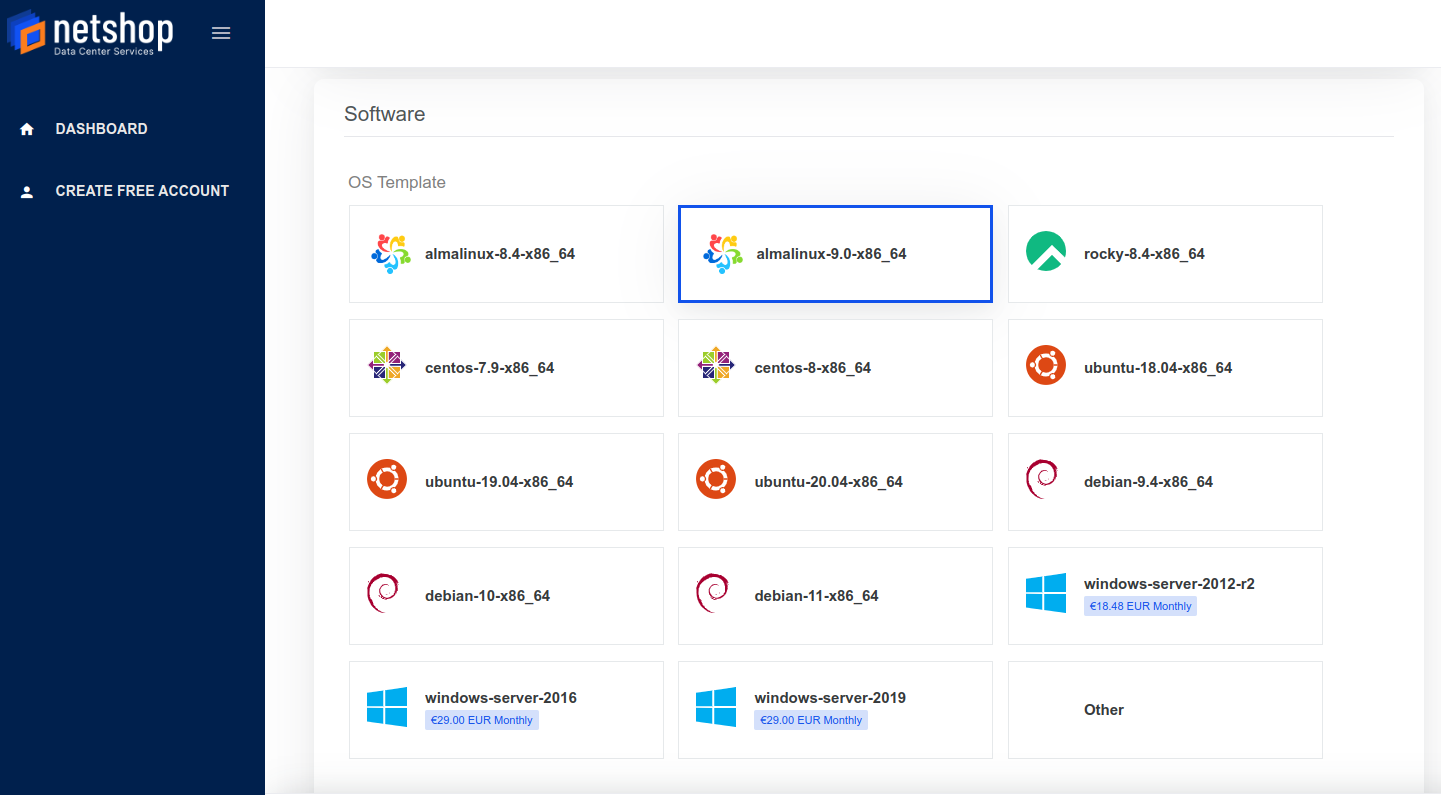
Task: Select the Other OS template option
Action: [x=1165, y=710]
